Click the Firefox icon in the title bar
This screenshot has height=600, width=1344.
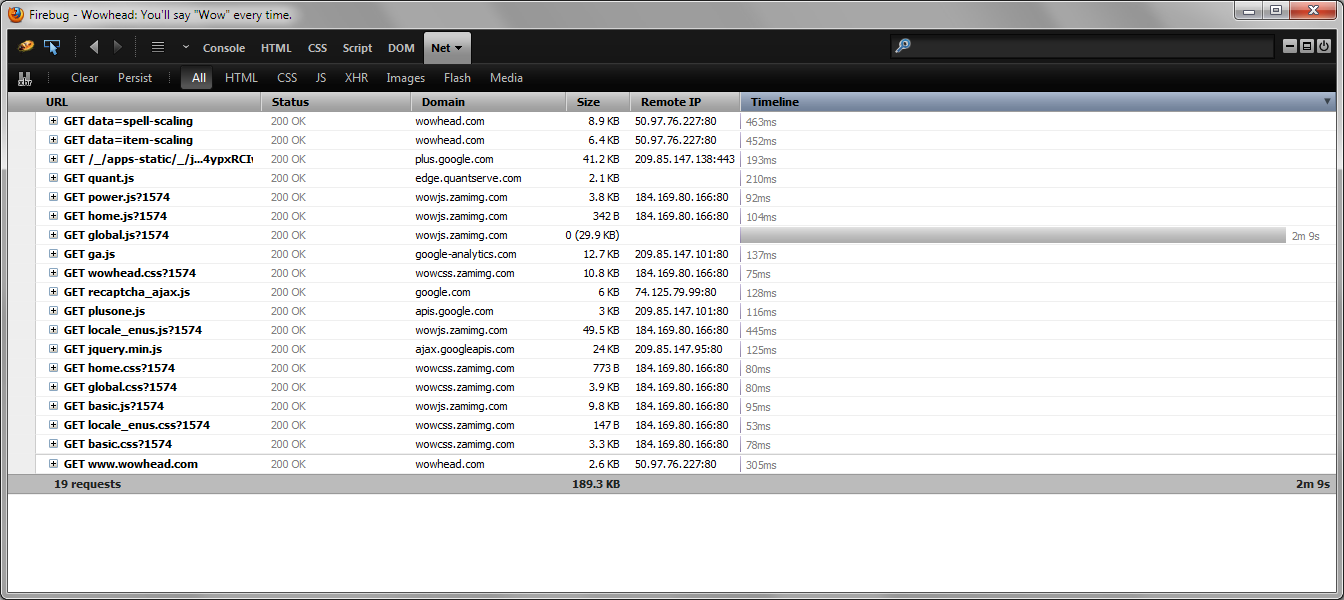[x=16, y=15]
